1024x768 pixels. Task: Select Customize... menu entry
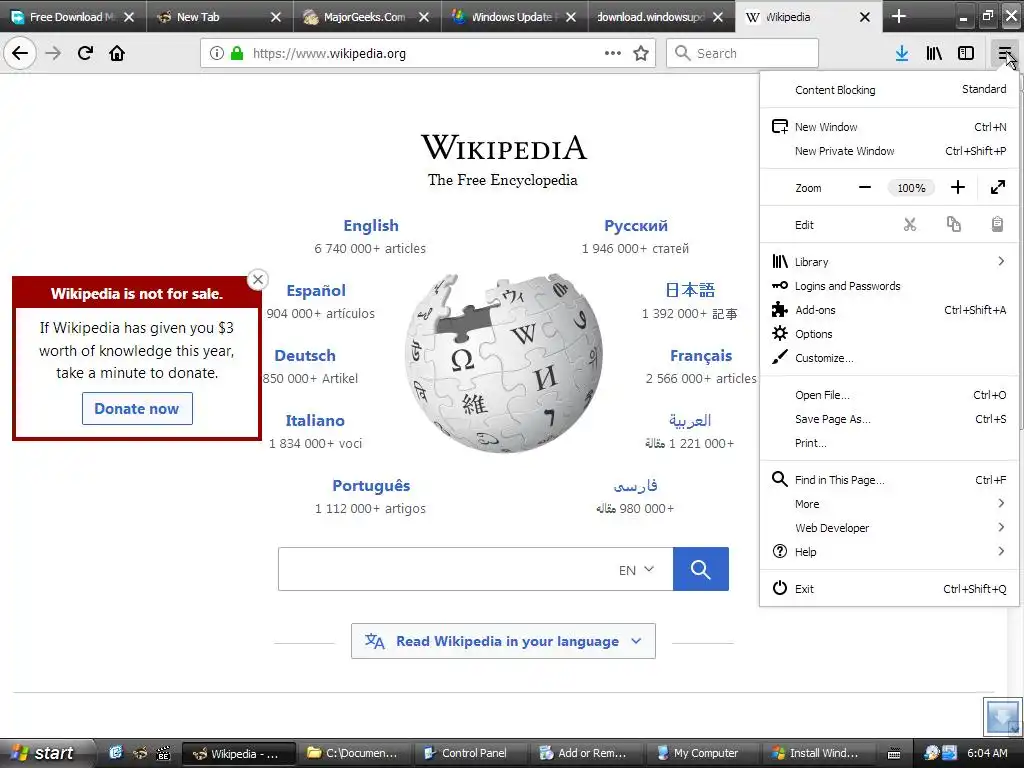[x=889, y=358]
